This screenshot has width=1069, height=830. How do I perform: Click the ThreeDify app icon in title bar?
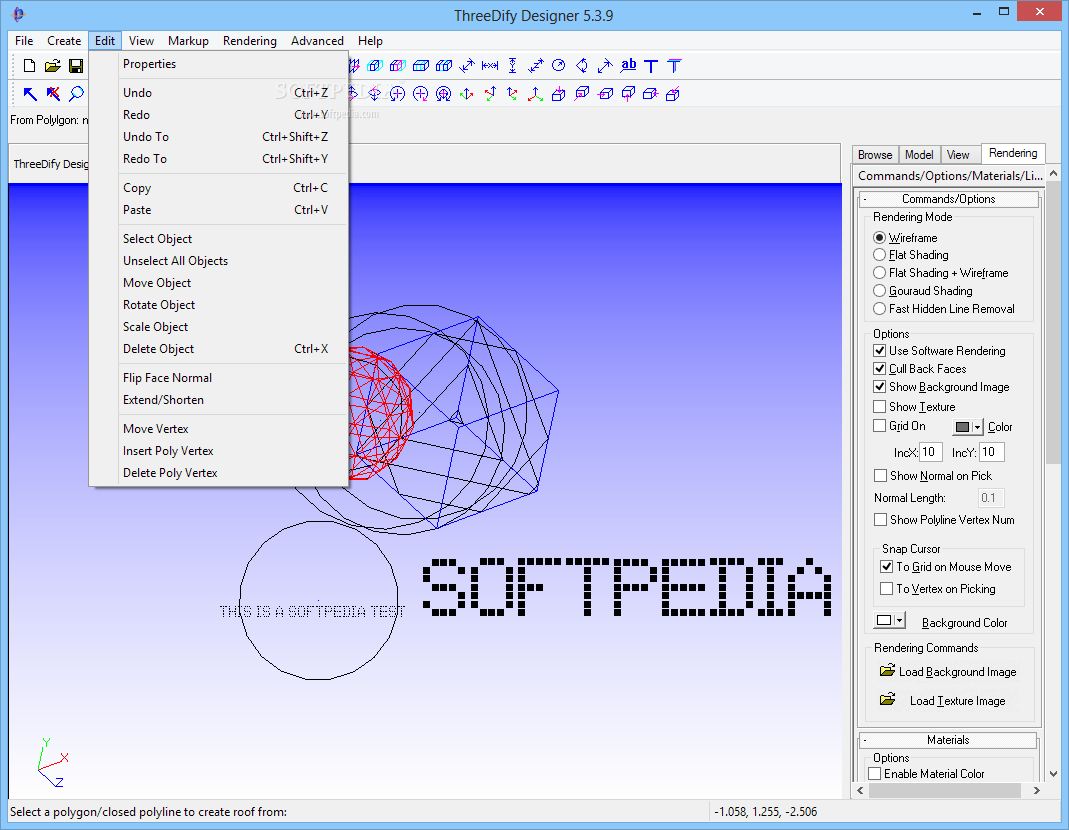[18, 14]
